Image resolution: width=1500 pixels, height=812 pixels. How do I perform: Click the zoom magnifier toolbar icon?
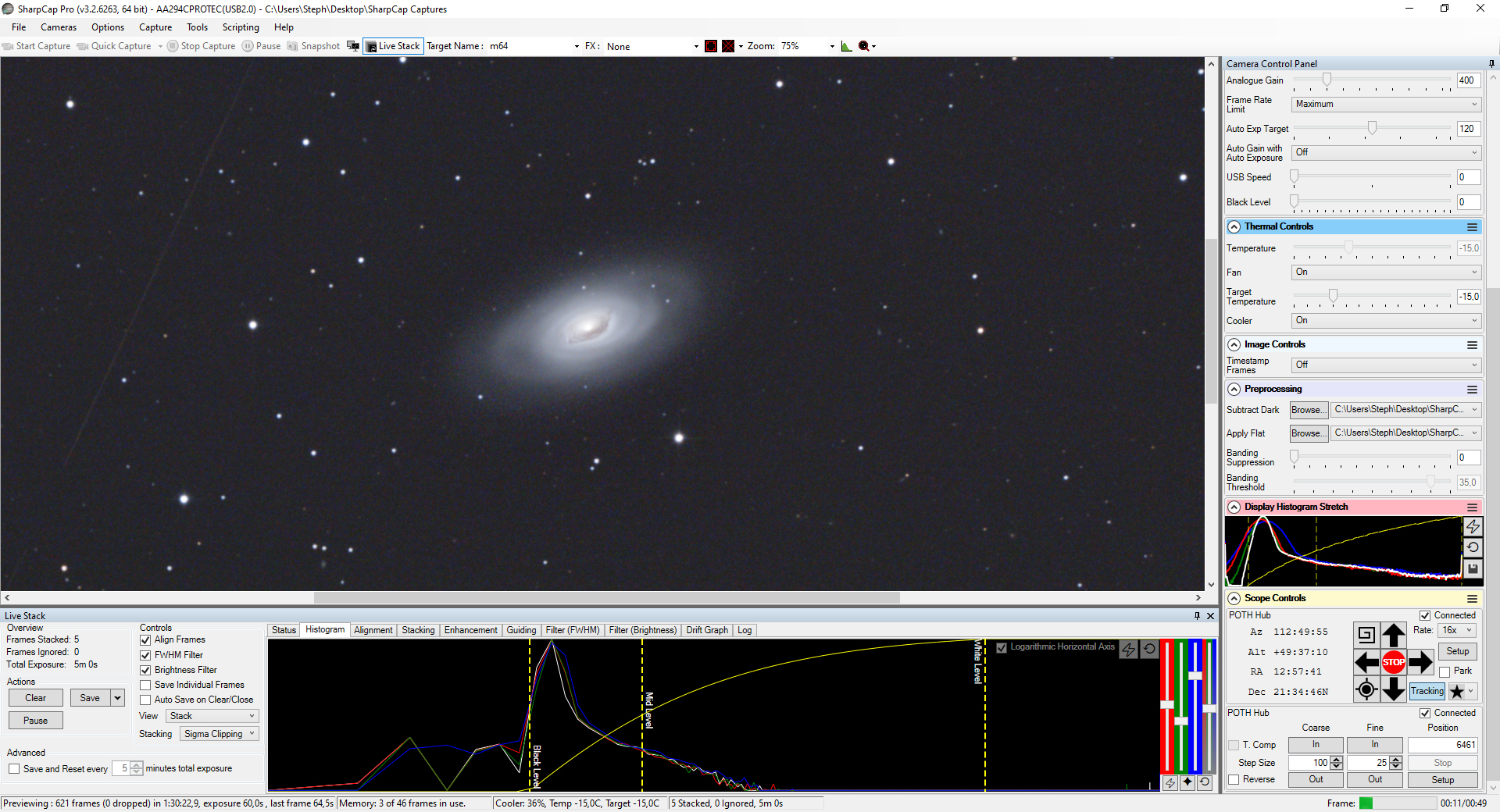[864, 46]
